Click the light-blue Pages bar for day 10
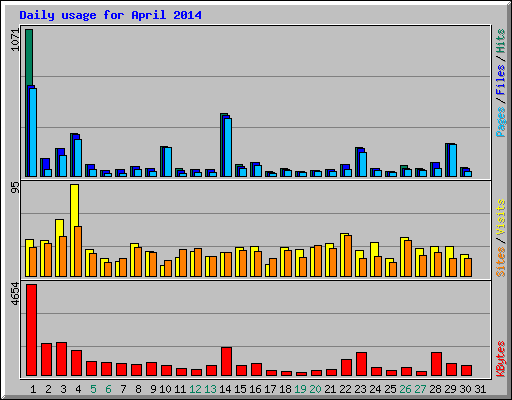This screenshot has height=400, width=512. [168, 162]
